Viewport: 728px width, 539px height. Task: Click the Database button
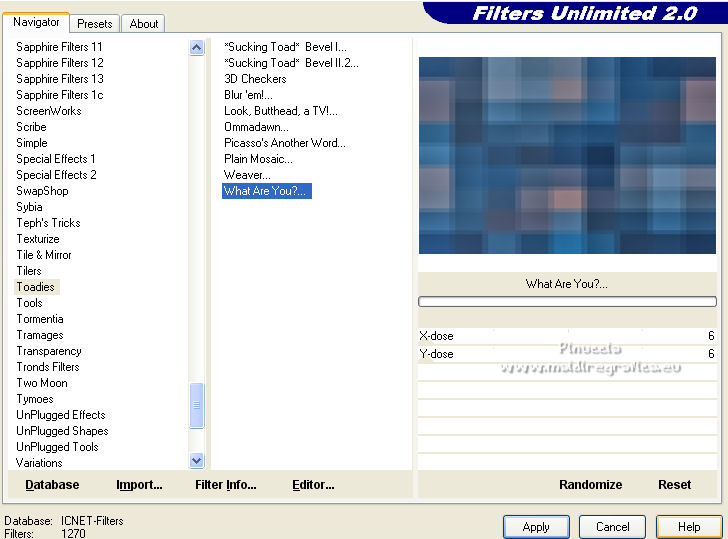[52, 485]
